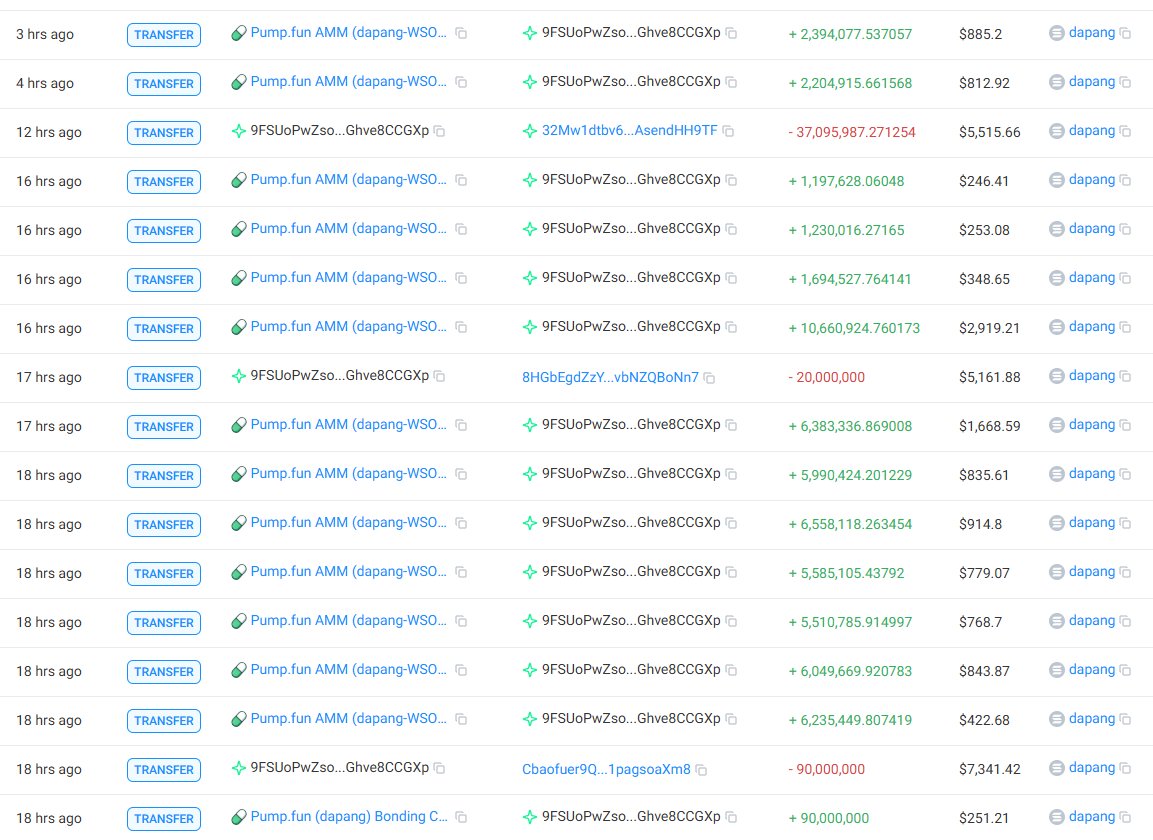Click the TRANSFER badge in the $253.08 row
Screen dimensions: 1153x840
tap(164, 230)
